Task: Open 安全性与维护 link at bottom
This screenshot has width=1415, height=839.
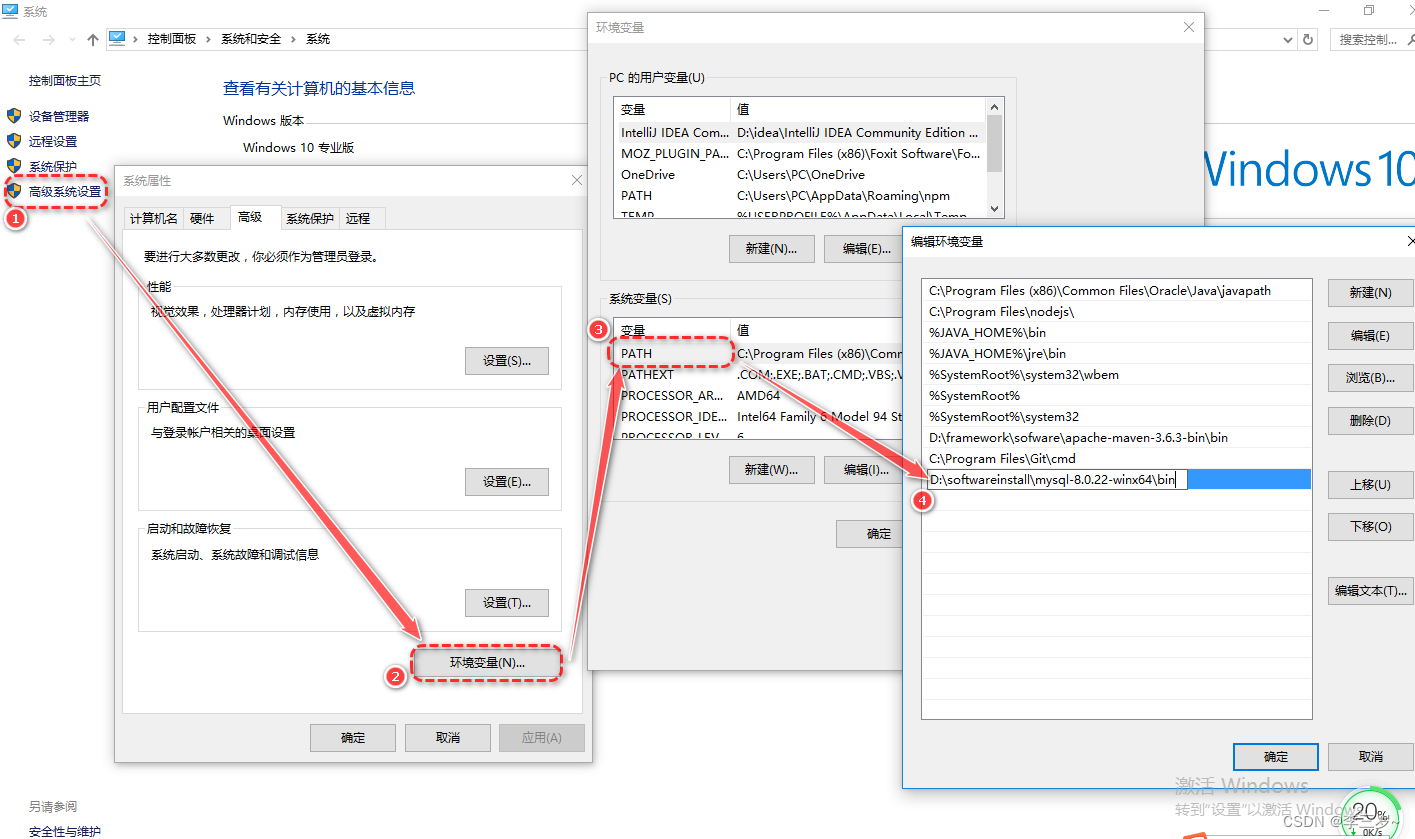Action: (65, 831)
